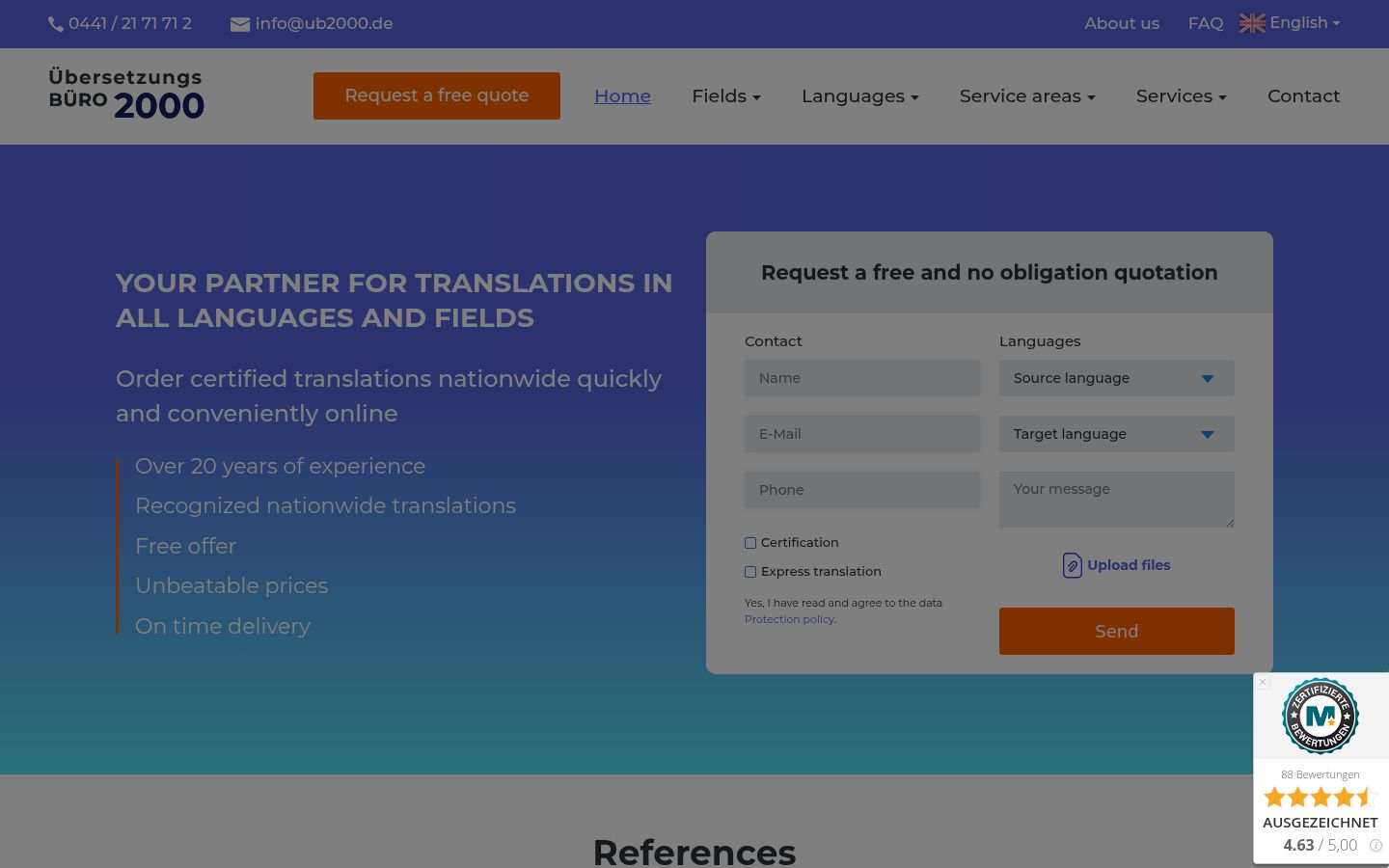Click the info icon beside 4.63 rating
The width and height of the screenshot is (1389, 868).
[x=1375, y=846]
